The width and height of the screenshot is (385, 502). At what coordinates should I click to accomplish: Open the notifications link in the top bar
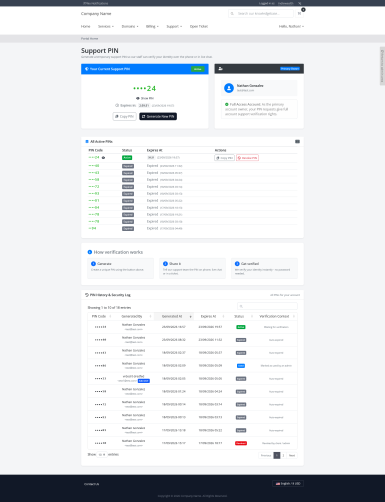click(x=96, y=3)
